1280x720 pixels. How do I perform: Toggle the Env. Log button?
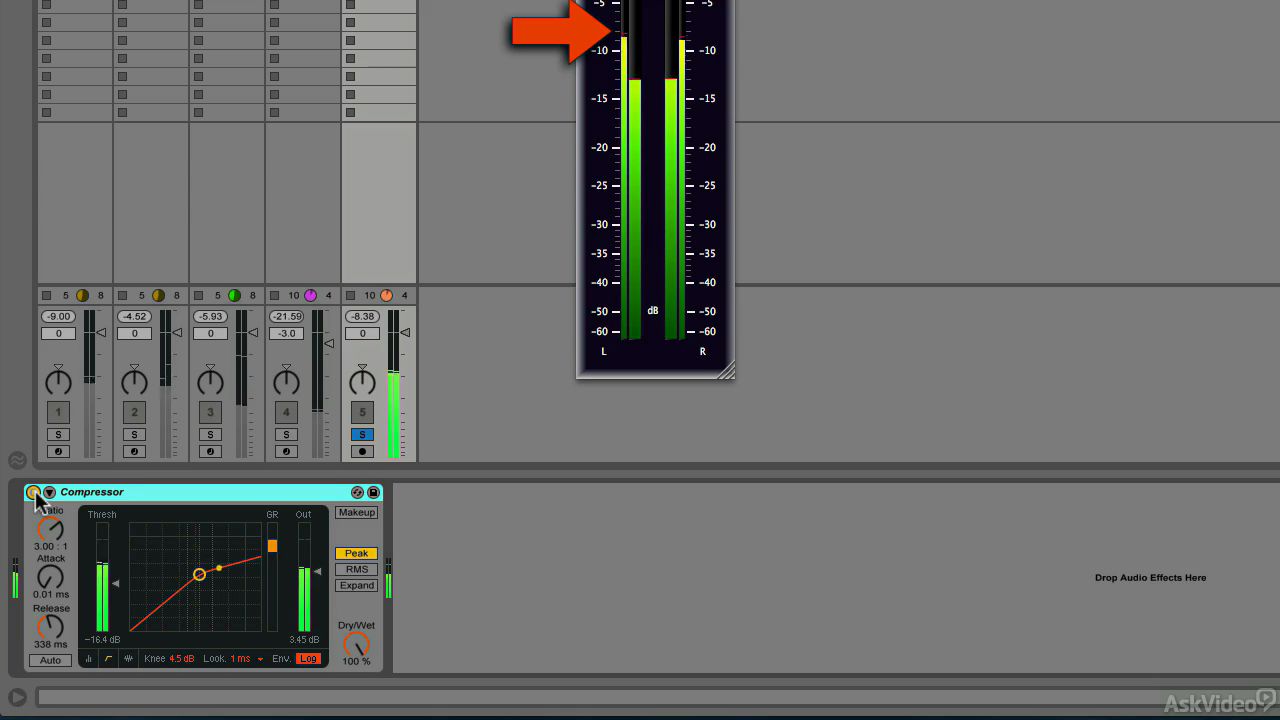point(308,659)
